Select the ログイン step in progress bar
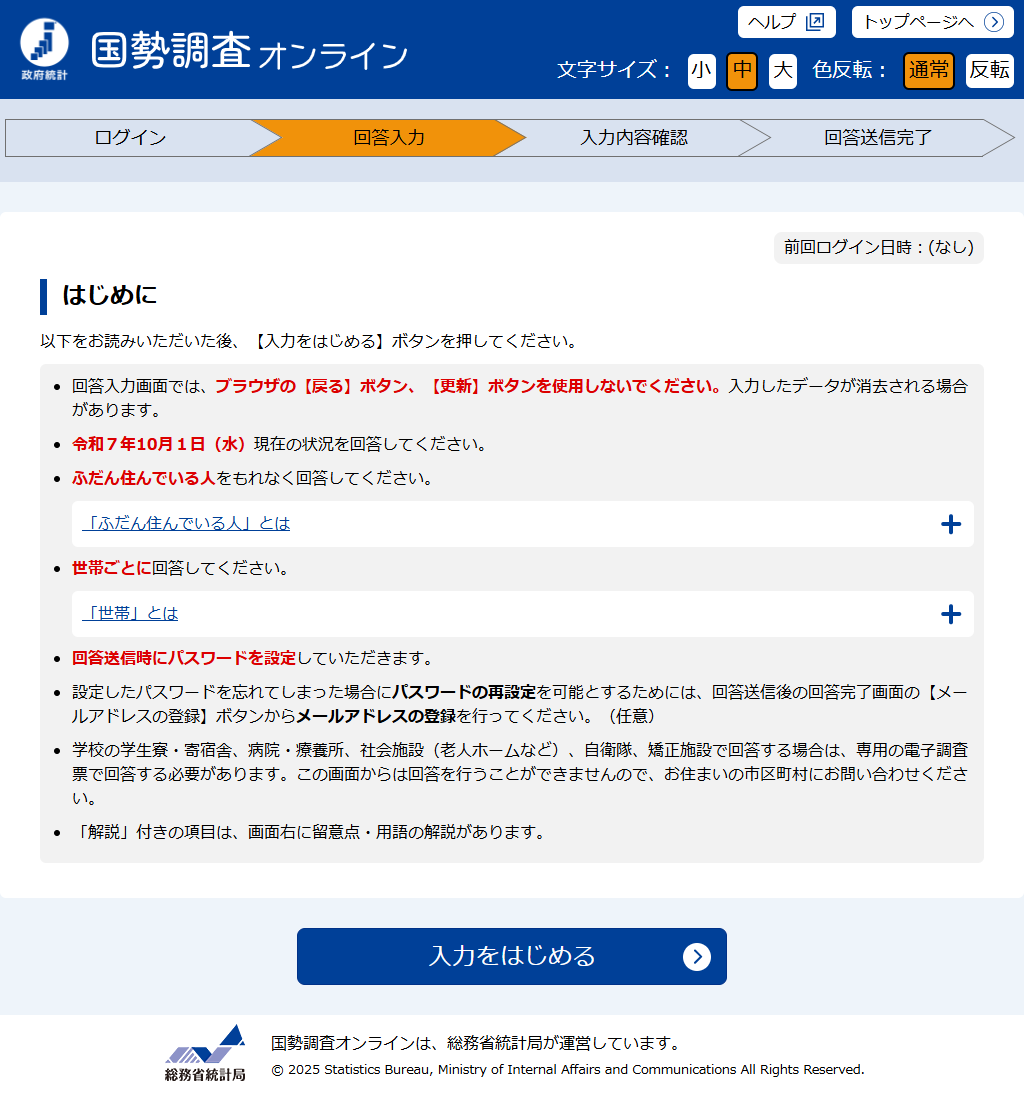 pyautogui.click(x=130, y=138)
